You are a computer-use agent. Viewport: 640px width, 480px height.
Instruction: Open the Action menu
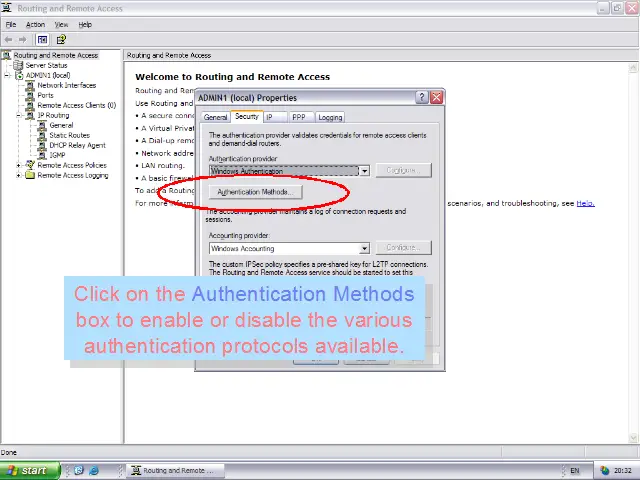click(36, 24)
